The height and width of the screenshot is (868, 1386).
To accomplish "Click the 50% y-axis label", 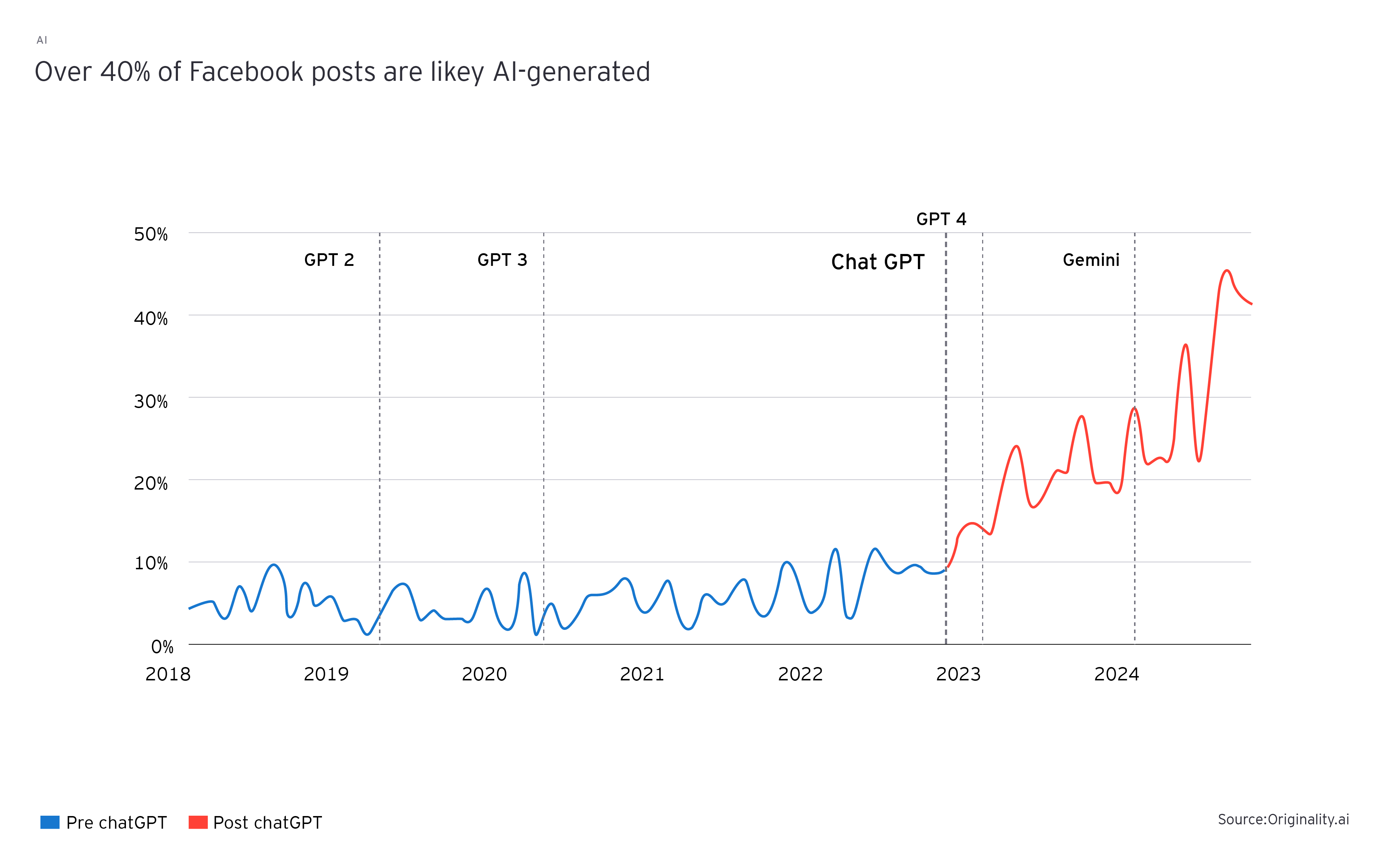I will [151, 234].
